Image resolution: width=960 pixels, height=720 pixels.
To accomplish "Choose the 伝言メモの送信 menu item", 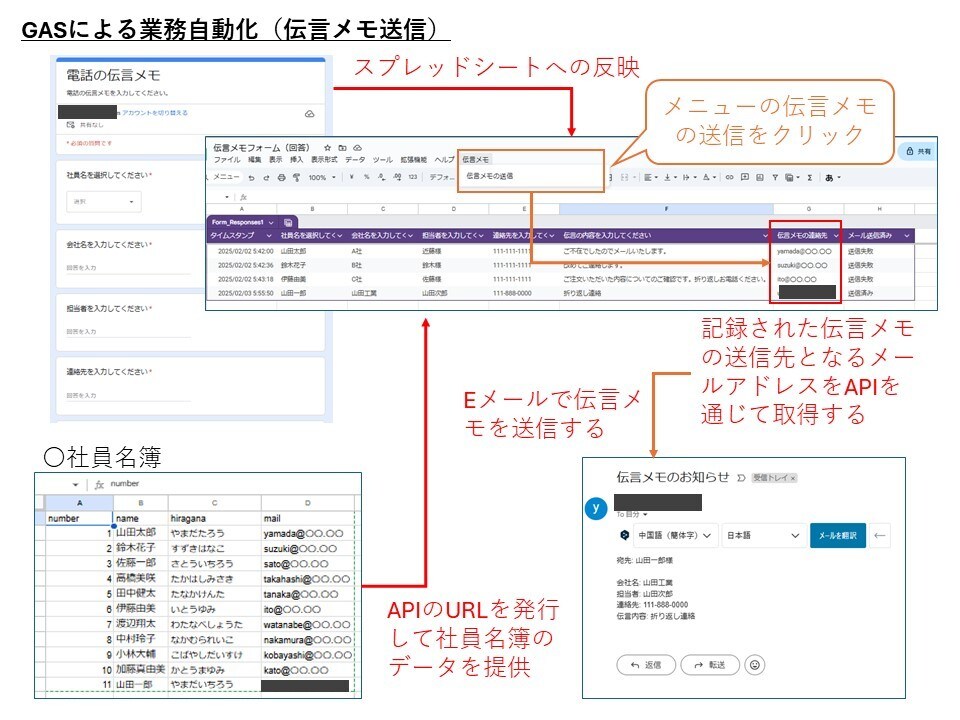I will click(x=490, y=176).
